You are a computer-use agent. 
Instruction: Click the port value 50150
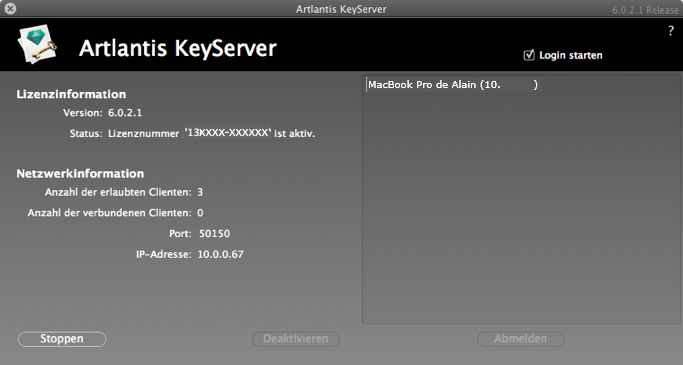coord(214,233)
